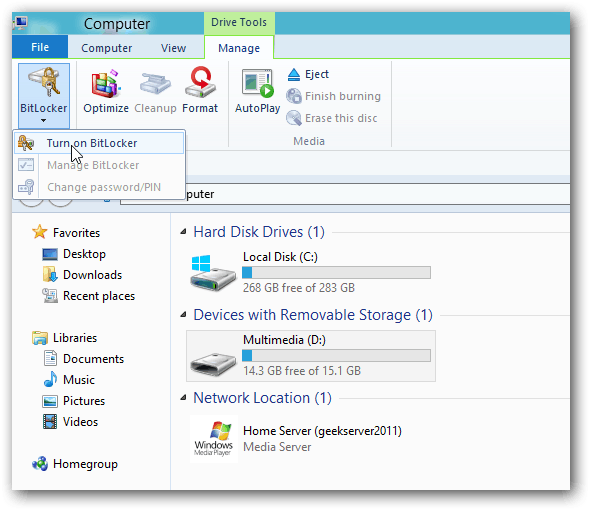Open the BitLocker dropdown arrow
The image size is (590, 510).
[44, 121]
